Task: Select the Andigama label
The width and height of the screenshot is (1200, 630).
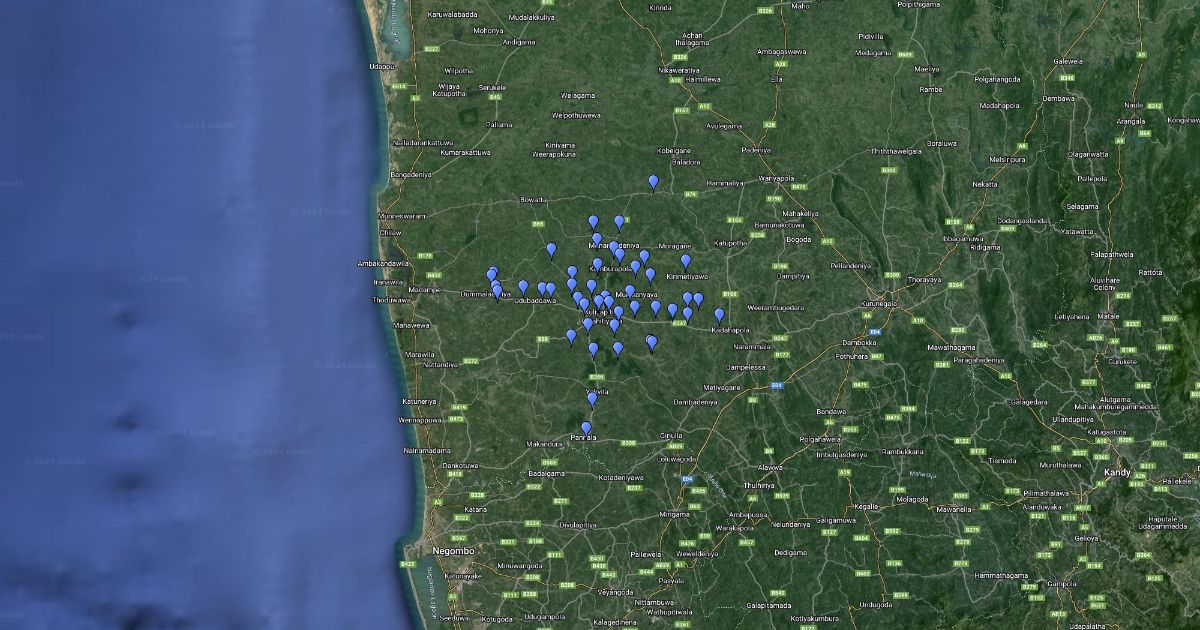Action: tap(519, 42)
